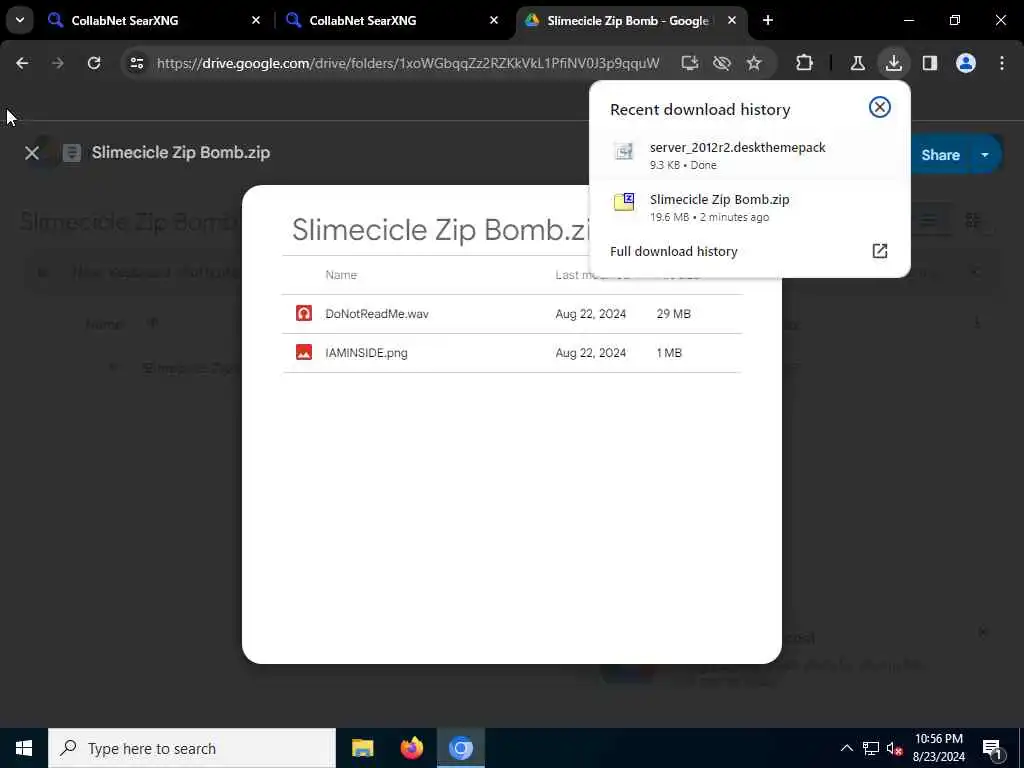Image resolution: width=1024 pixels, height=768 pixels.
Task: Open Slimecicle Zip Bomb.zip download entry
Action: [750, 207]
